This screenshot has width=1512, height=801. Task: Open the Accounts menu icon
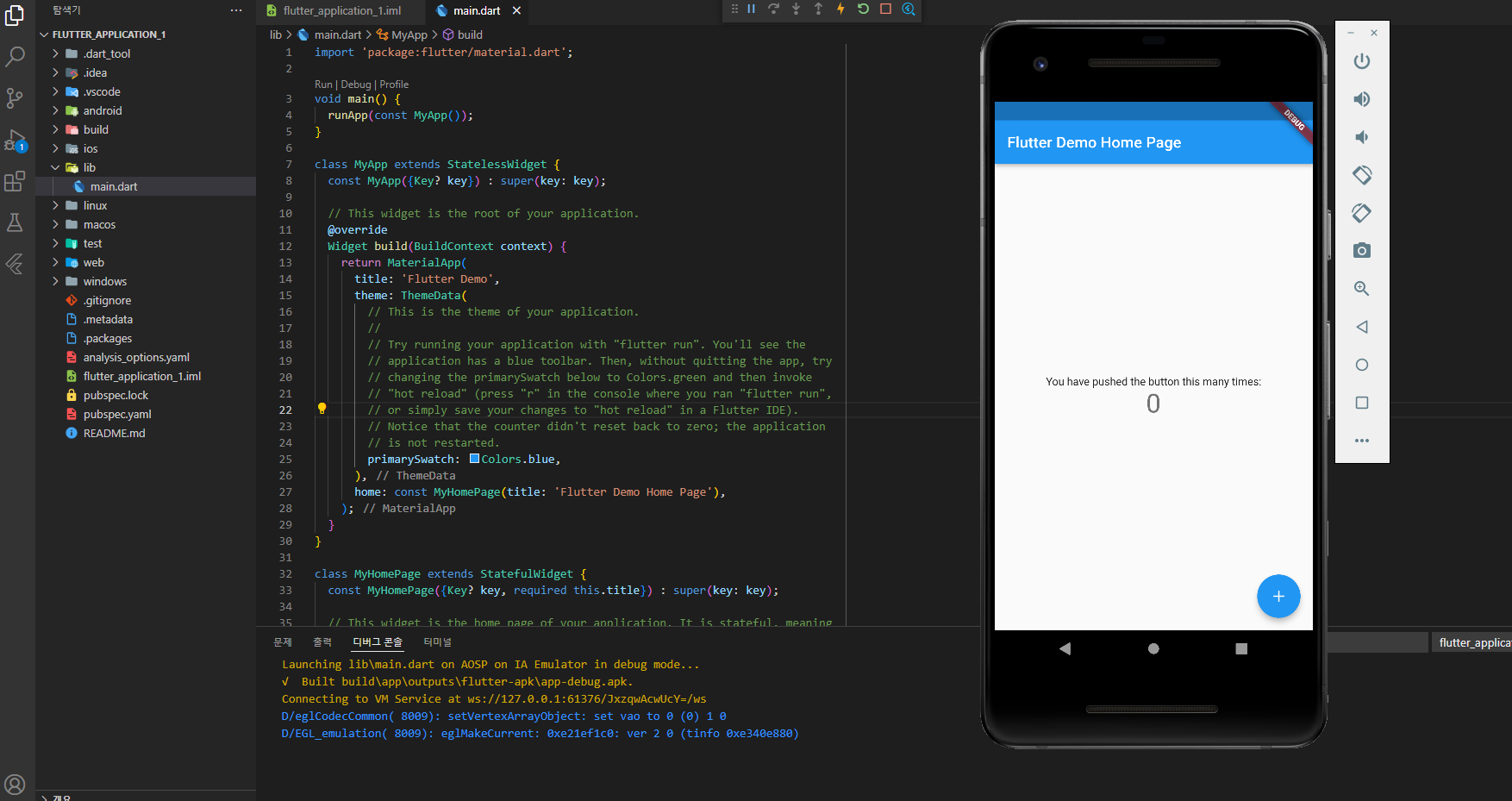(x=15, y=785)
